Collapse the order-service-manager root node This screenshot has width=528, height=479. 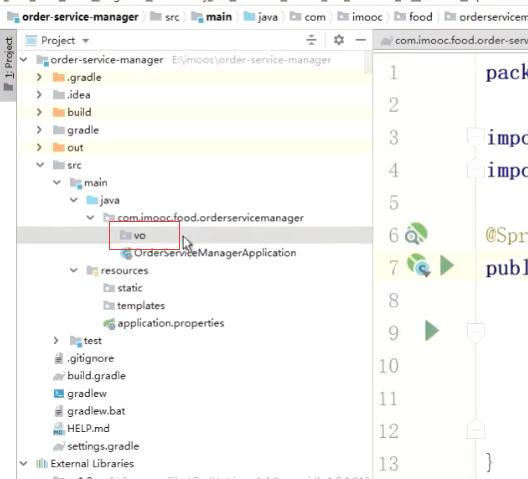pyautogui.click(x=24, y=60)
